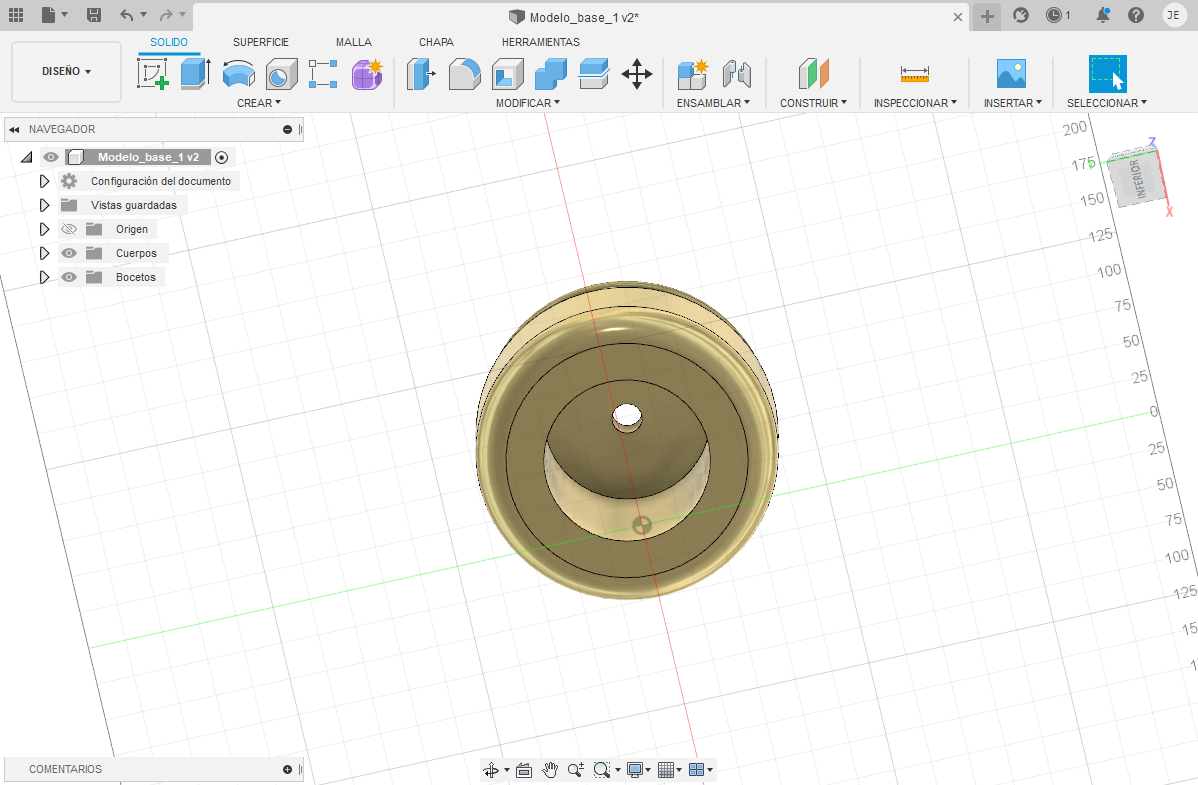Switch to the CHAPA tab
Image resolution: width=1198 pixels, height=785 pixels.
(x=436, y=42)
